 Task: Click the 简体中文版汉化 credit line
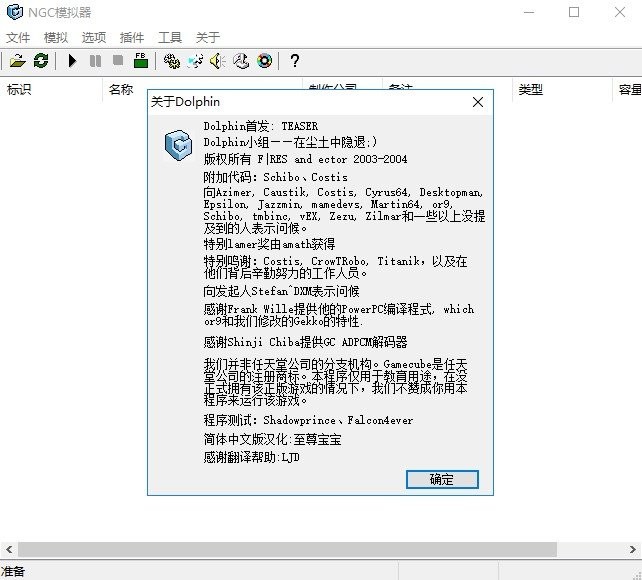coord(272,440)
